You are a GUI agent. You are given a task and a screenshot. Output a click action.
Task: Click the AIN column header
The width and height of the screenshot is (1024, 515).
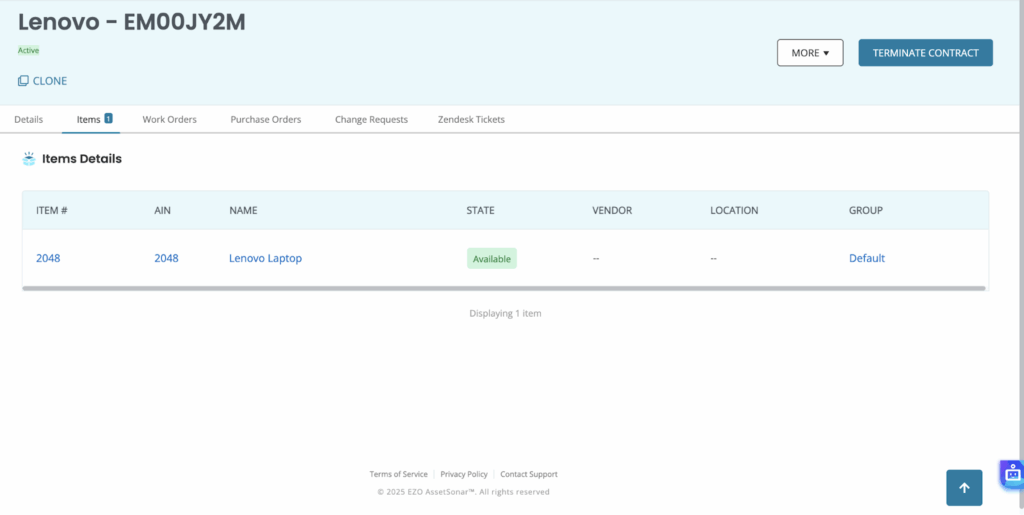[163, 210]
